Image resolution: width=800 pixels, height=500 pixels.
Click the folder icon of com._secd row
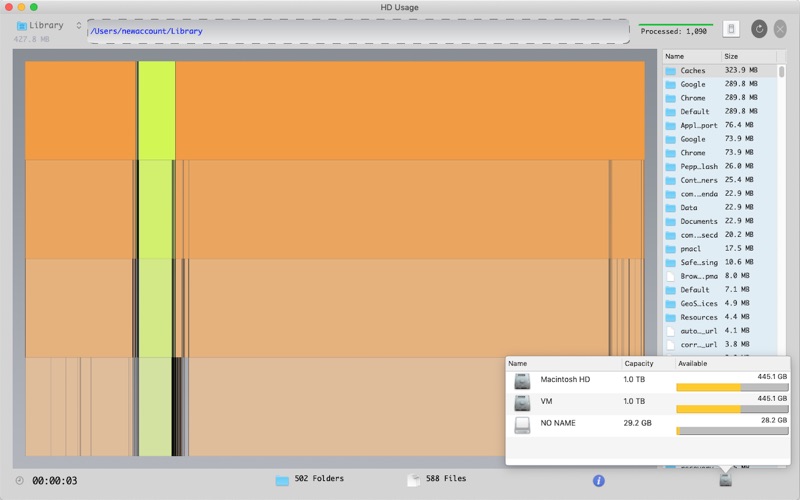(670, 236)
